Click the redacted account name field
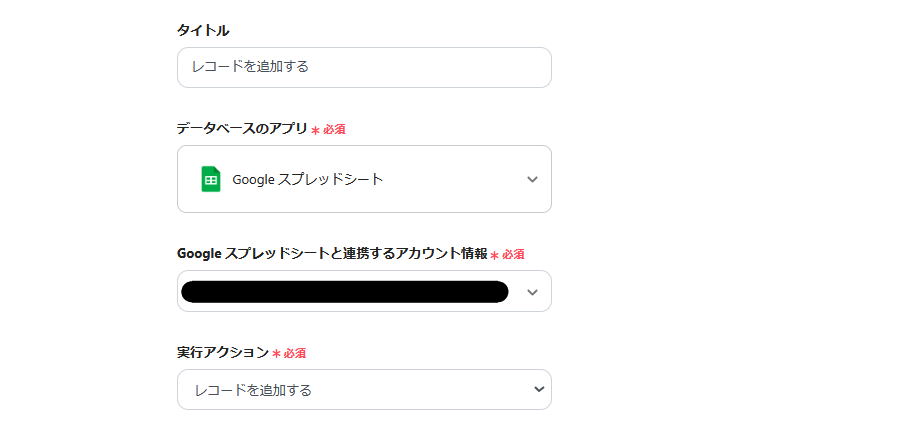This screenshot has height=435, width=897. coord(344,292)
